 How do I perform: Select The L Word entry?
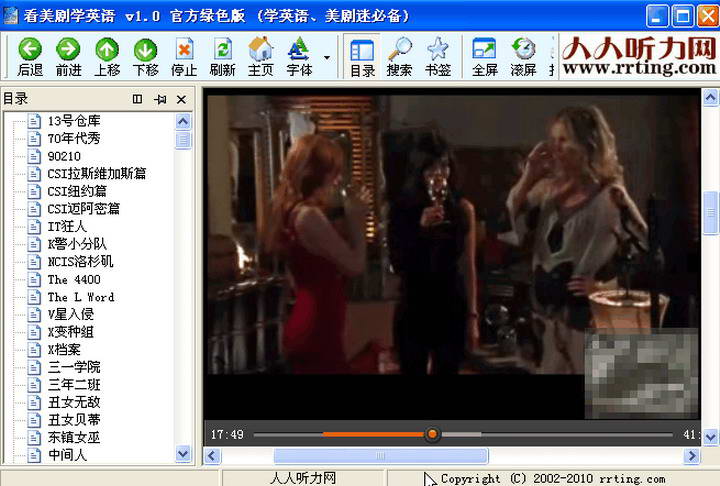81,297
